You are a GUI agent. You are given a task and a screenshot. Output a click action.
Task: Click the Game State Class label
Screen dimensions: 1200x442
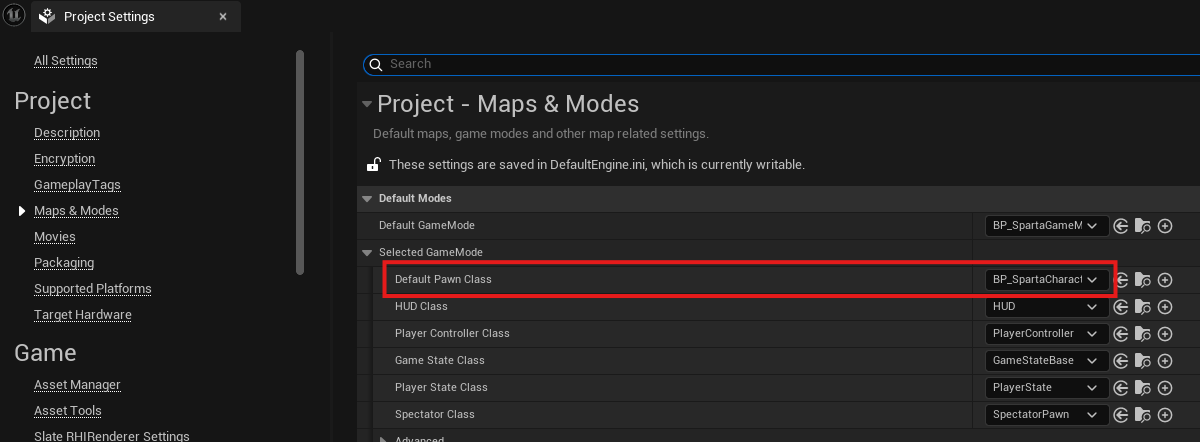coord(440,360)
